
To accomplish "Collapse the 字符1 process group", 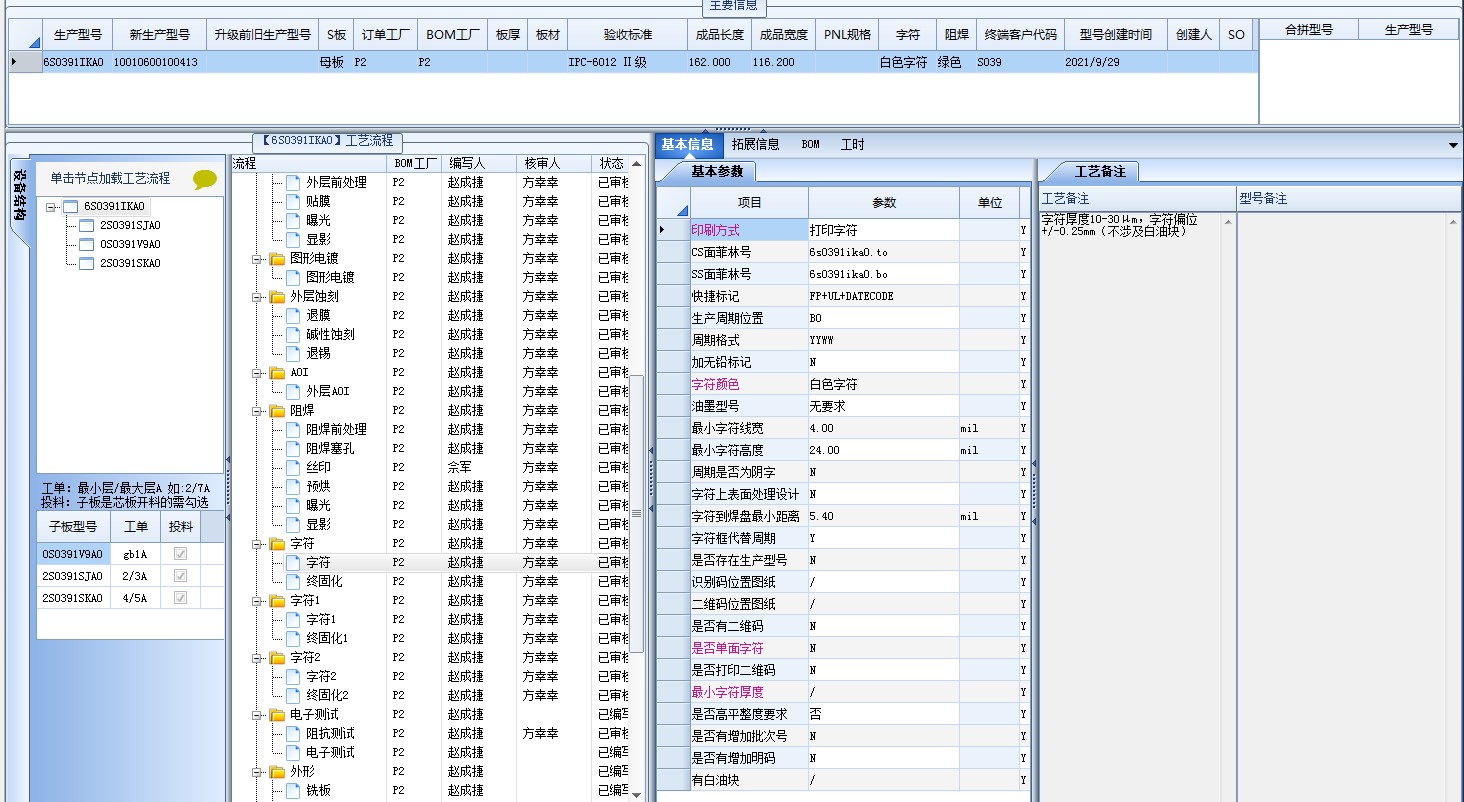I will pyautogui.click(x=258, y=600).
